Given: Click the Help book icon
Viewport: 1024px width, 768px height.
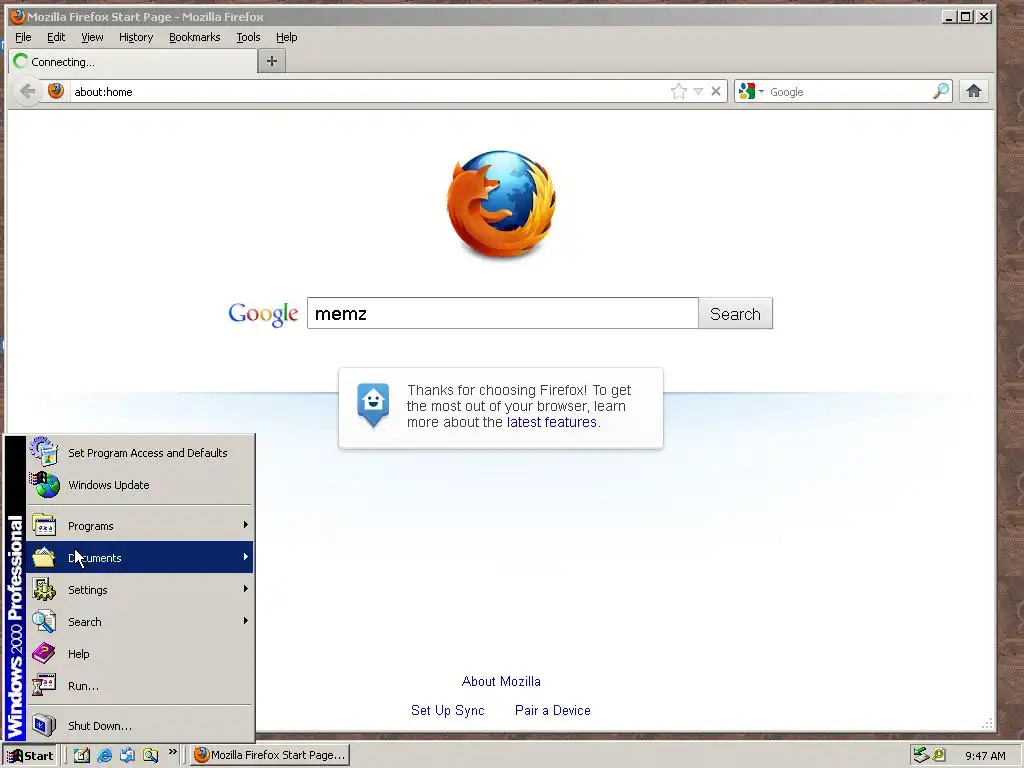Looking at the screenshot, I should (44, 652).
